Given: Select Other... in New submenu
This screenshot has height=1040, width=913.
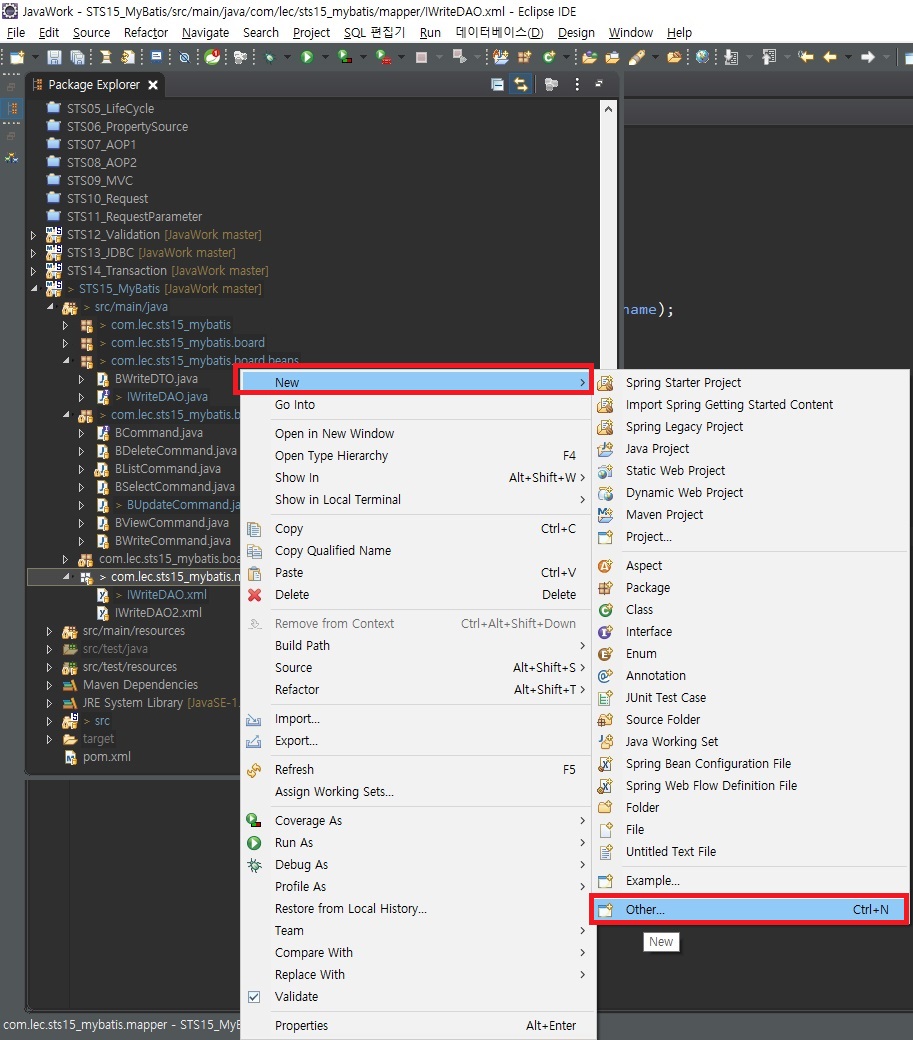Looking at the screenshot, I should point(749,909).
